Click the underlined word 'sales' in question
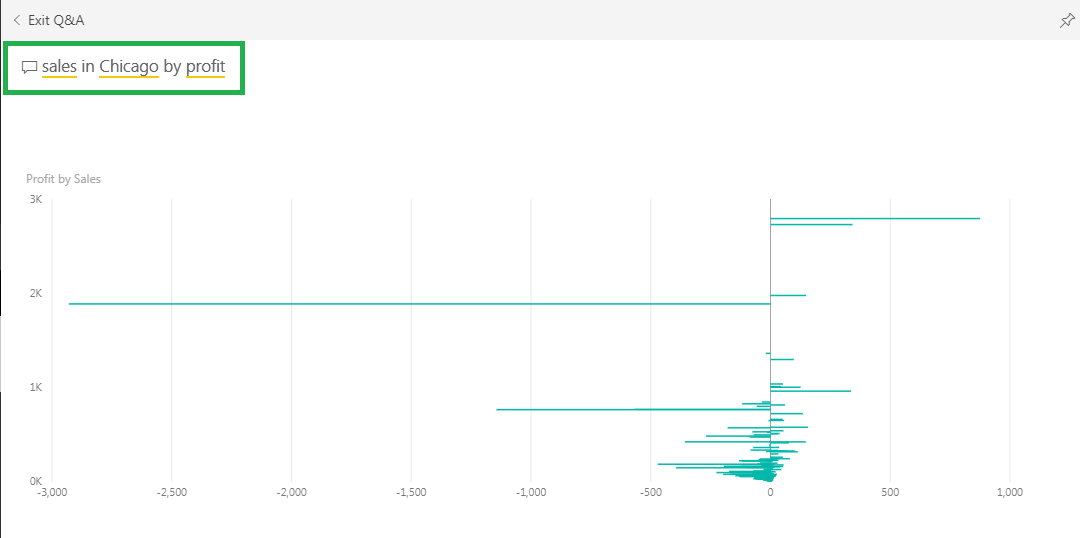1080x538 pixels. coord(59,67)
